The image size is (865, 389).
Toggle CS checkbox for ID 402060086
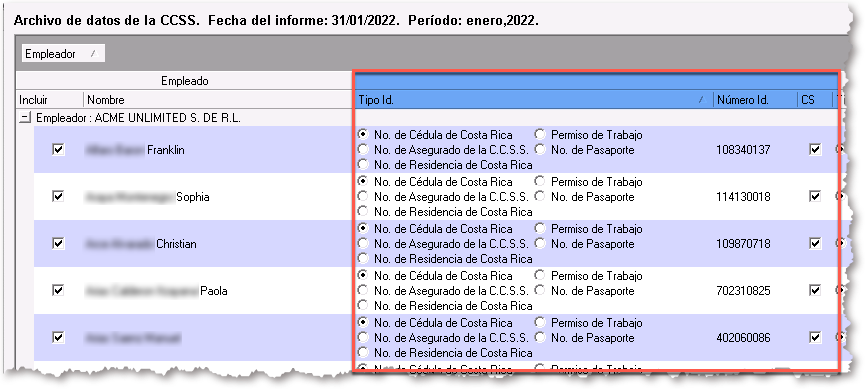[x=815, y=337]
